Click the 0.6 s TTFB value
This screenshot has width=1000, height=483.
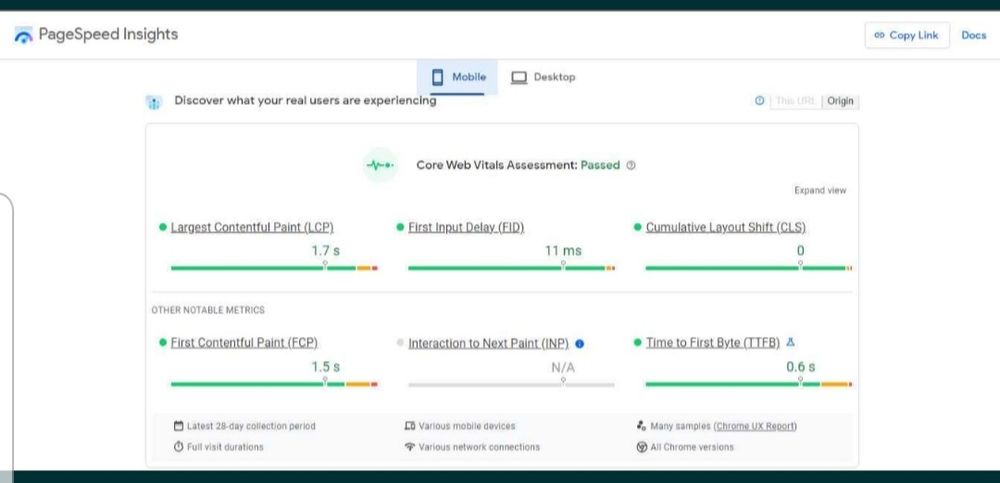pos(800,367)
